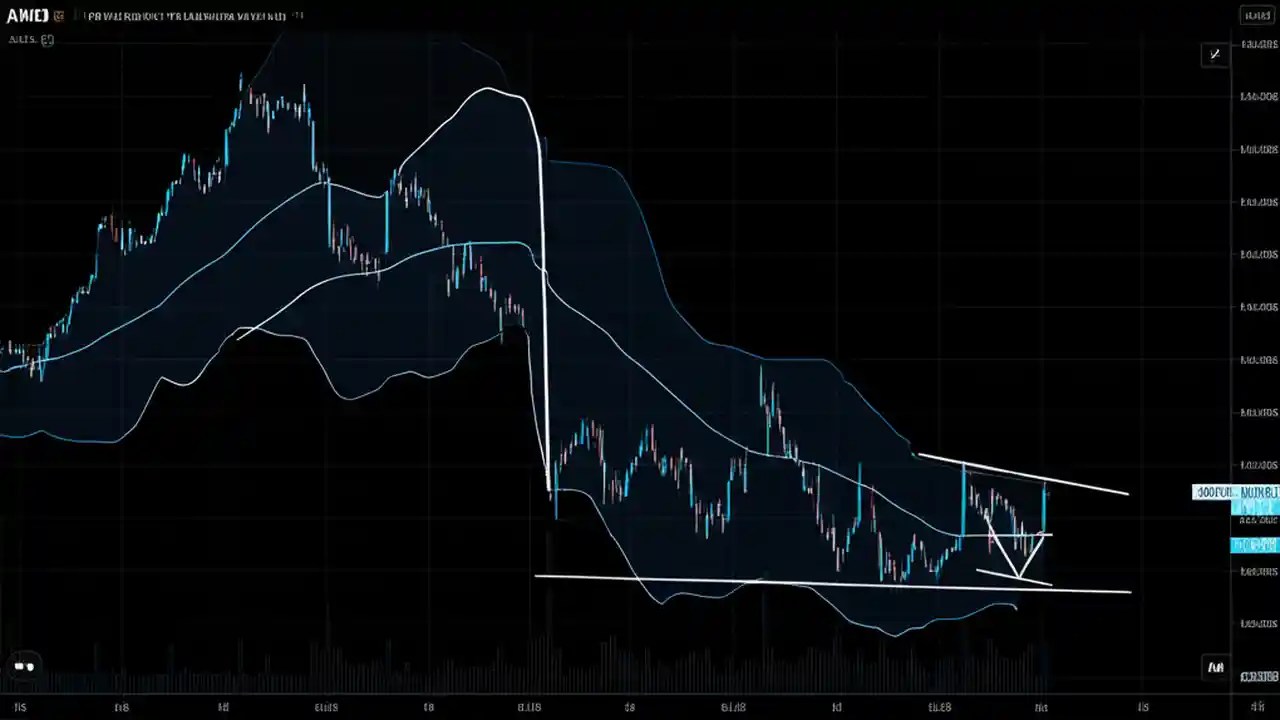The image size is (1280, 720).
Task: Select the two-dot drawing tool bottom left
Action: click(x=22, y=665)
